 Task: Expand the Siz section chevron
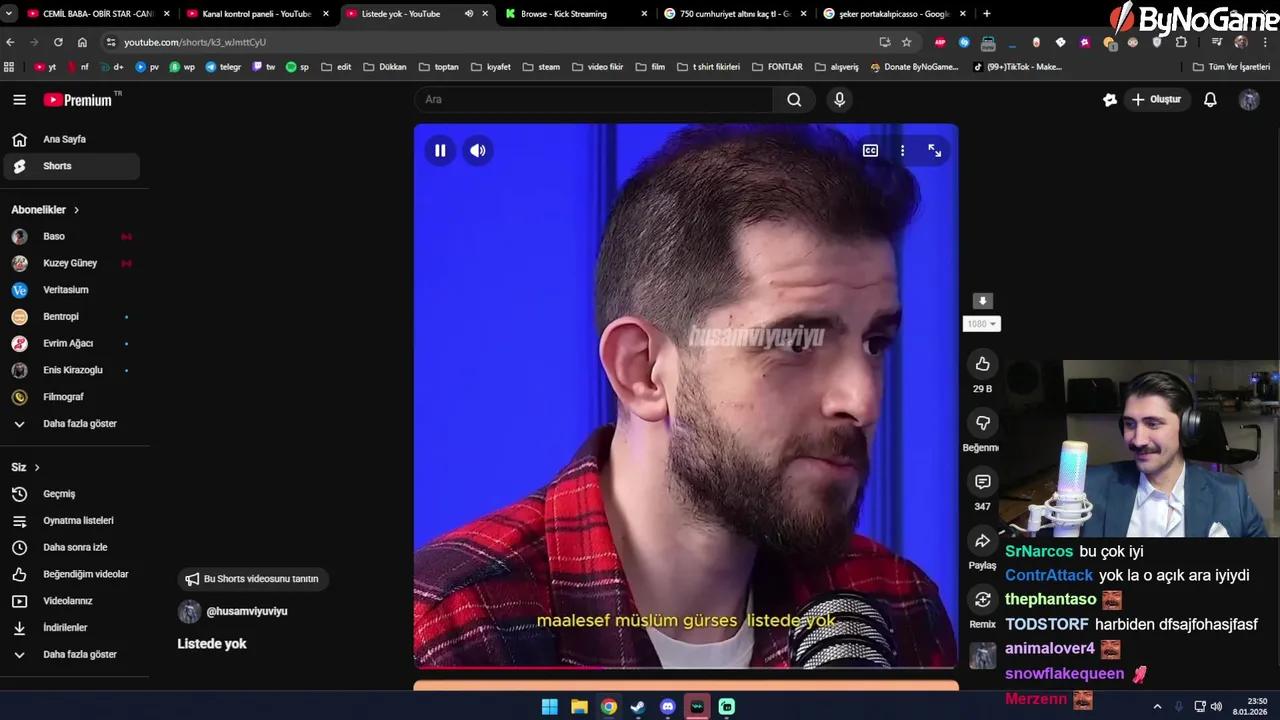tap(37, 468)
